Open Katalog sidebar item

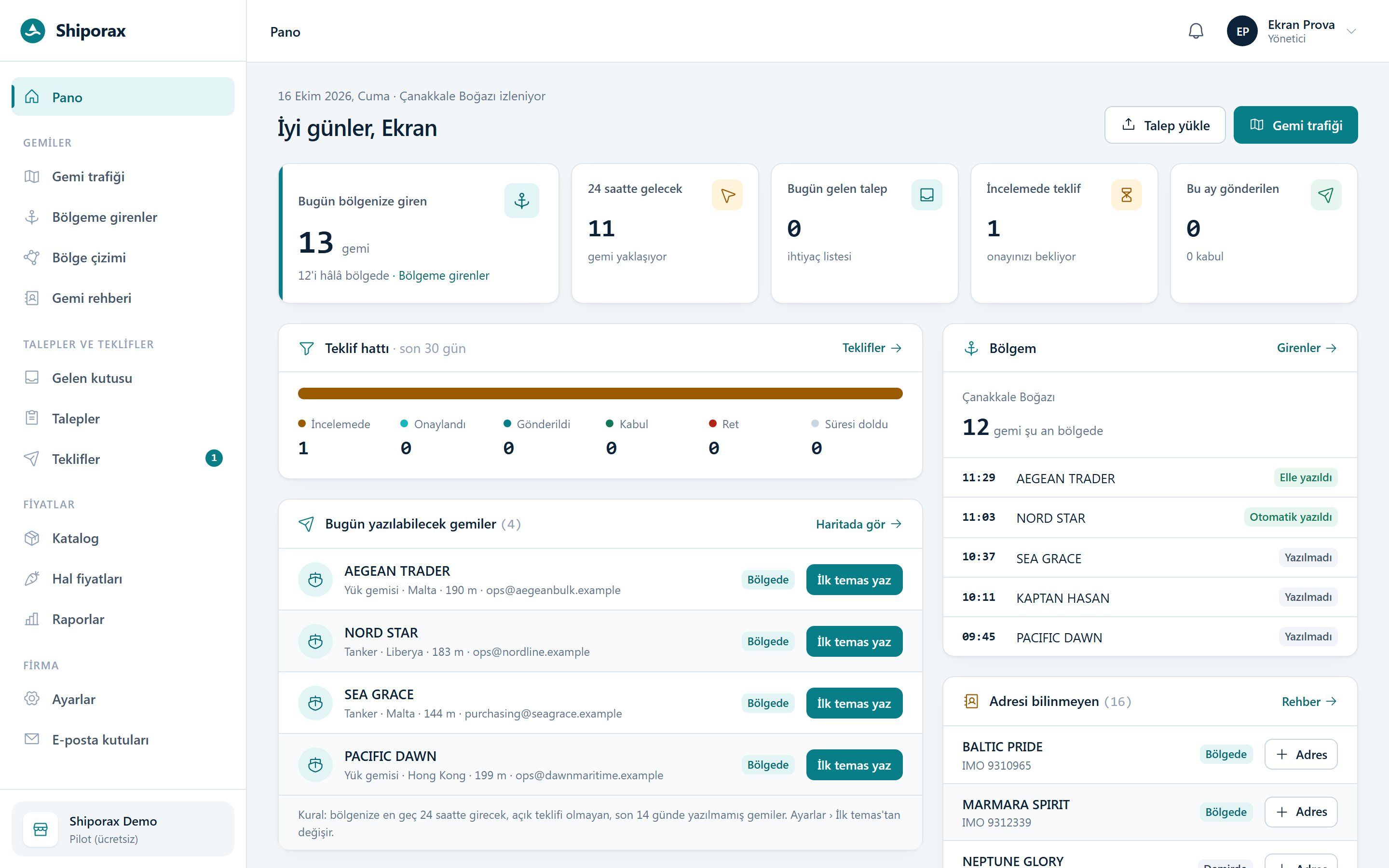123,539
